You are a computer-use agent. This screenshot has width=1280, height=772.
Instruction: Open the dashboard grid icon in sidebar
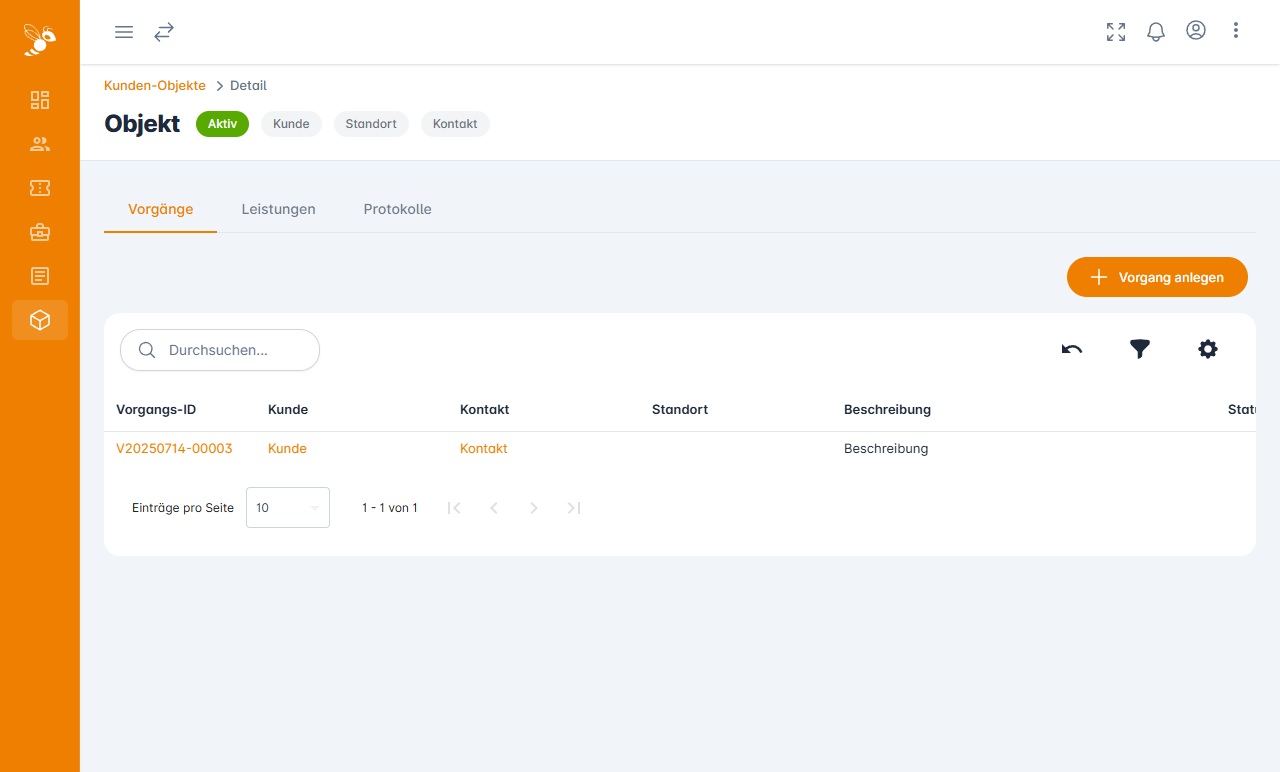[40, 100]
